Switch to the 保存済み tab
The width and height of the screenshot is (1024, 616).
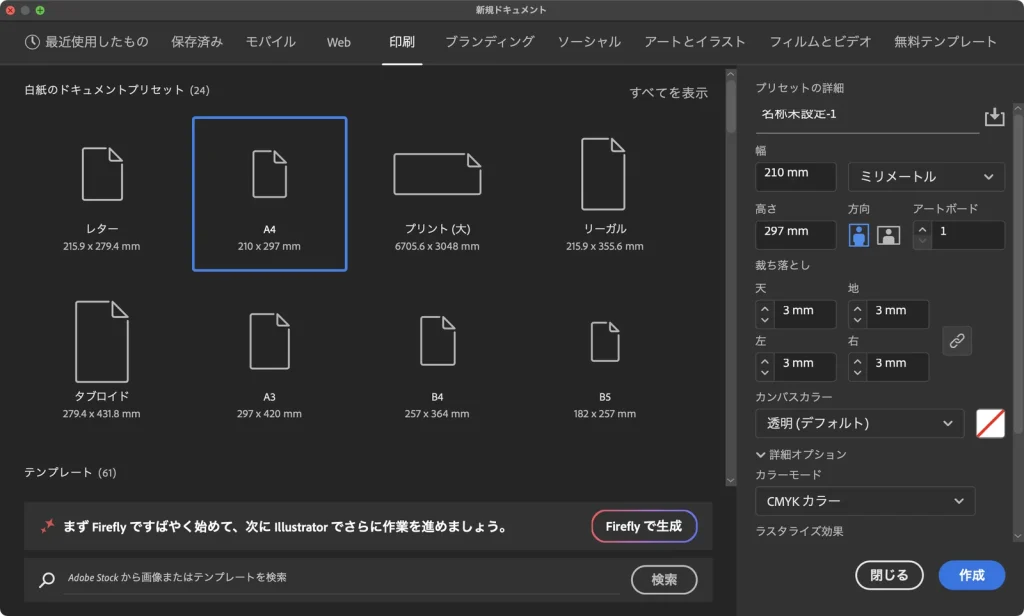click(197, 42)
